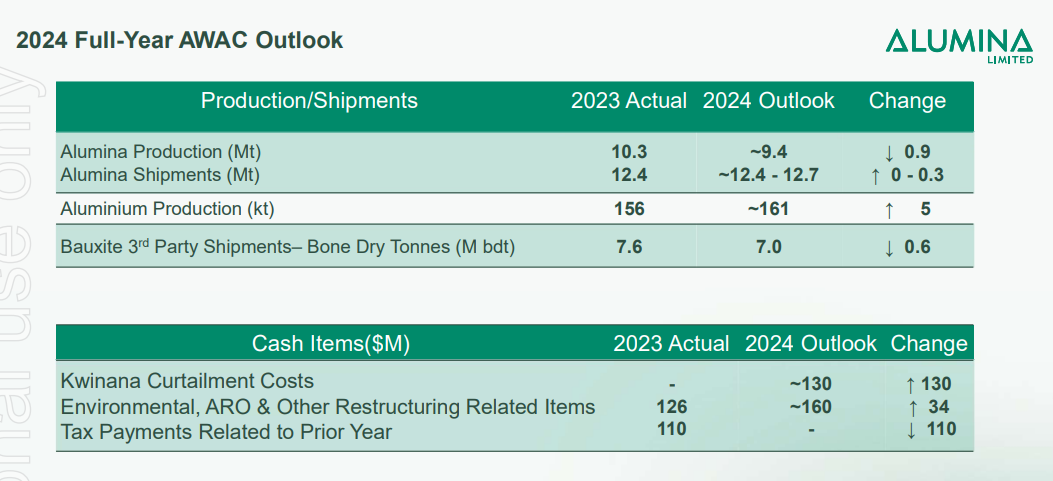Click the up arrow beside 0 - 0.3
The image size is (1053, 481).
[x=875, y=176]
